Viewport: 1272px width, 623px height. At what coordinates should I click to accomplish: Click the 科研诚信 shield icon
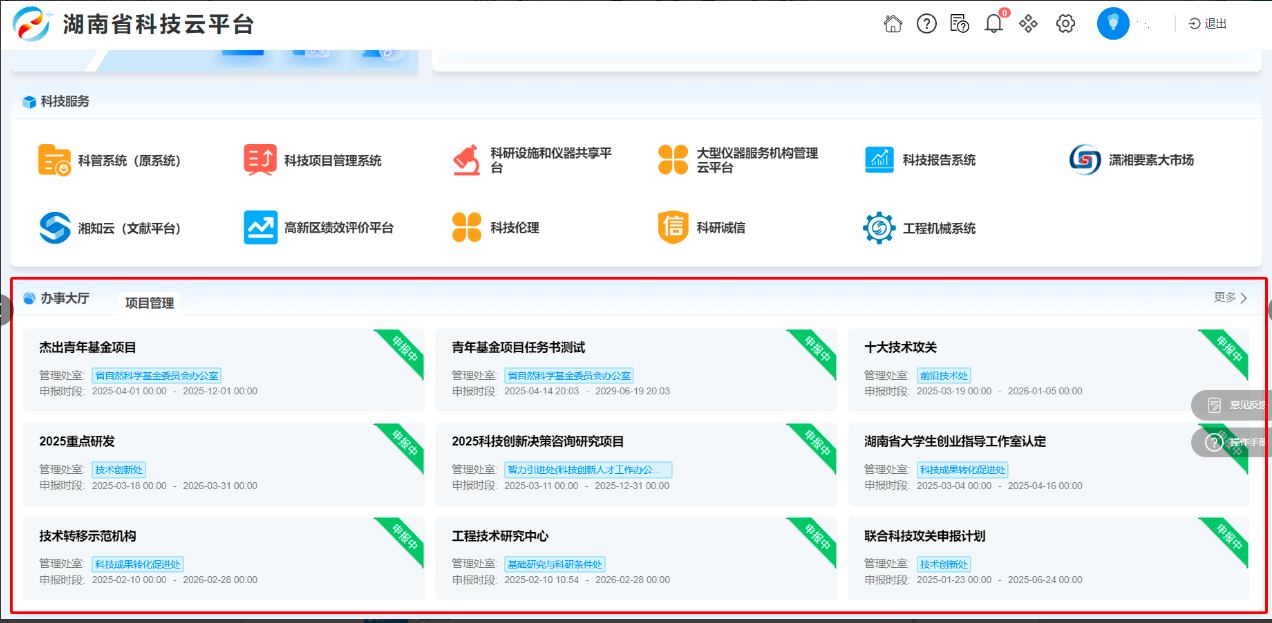click(673, 228)
